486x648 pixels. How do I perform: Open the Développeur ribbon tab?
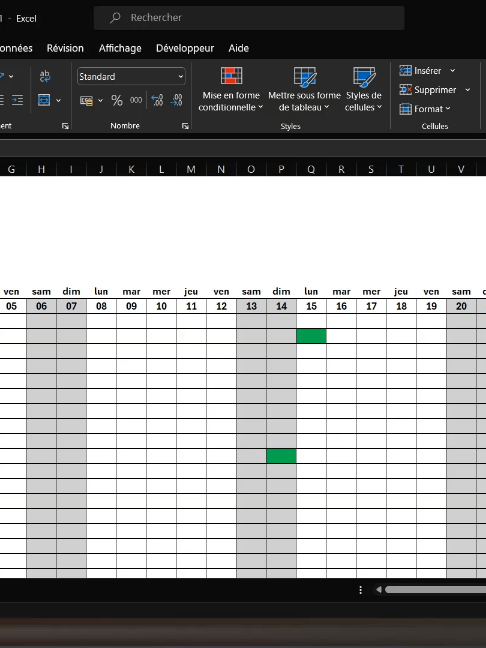[185, 48]
